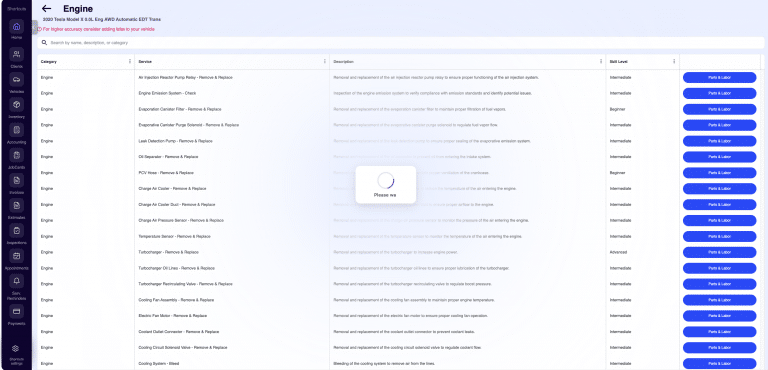The image size is (768, 370).
Task: Open the Accounting sidebar icon
Action: pyautogui.click(x=16, y=130)
